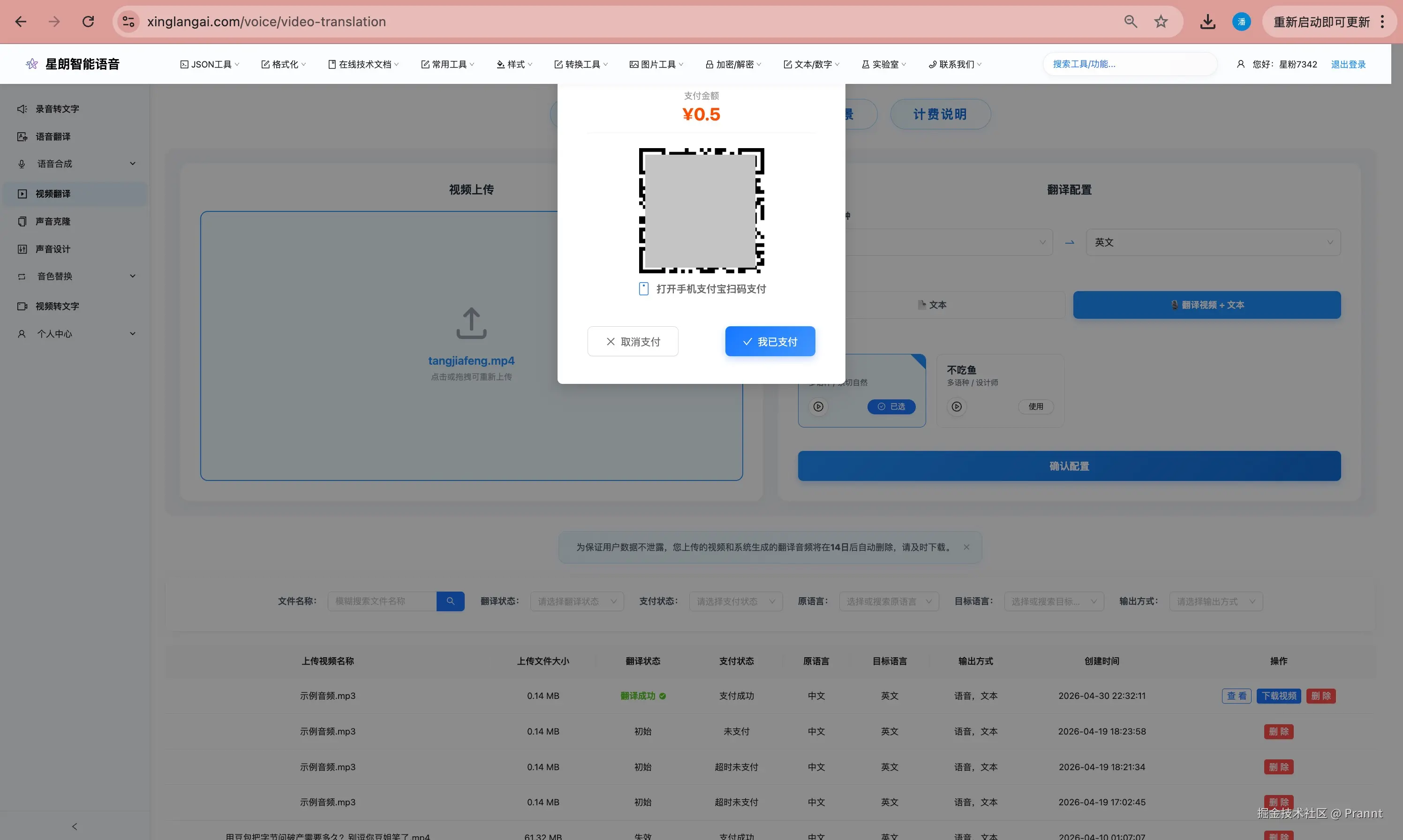Open 视频转文字 in sidebar

[x=75, y=306]
